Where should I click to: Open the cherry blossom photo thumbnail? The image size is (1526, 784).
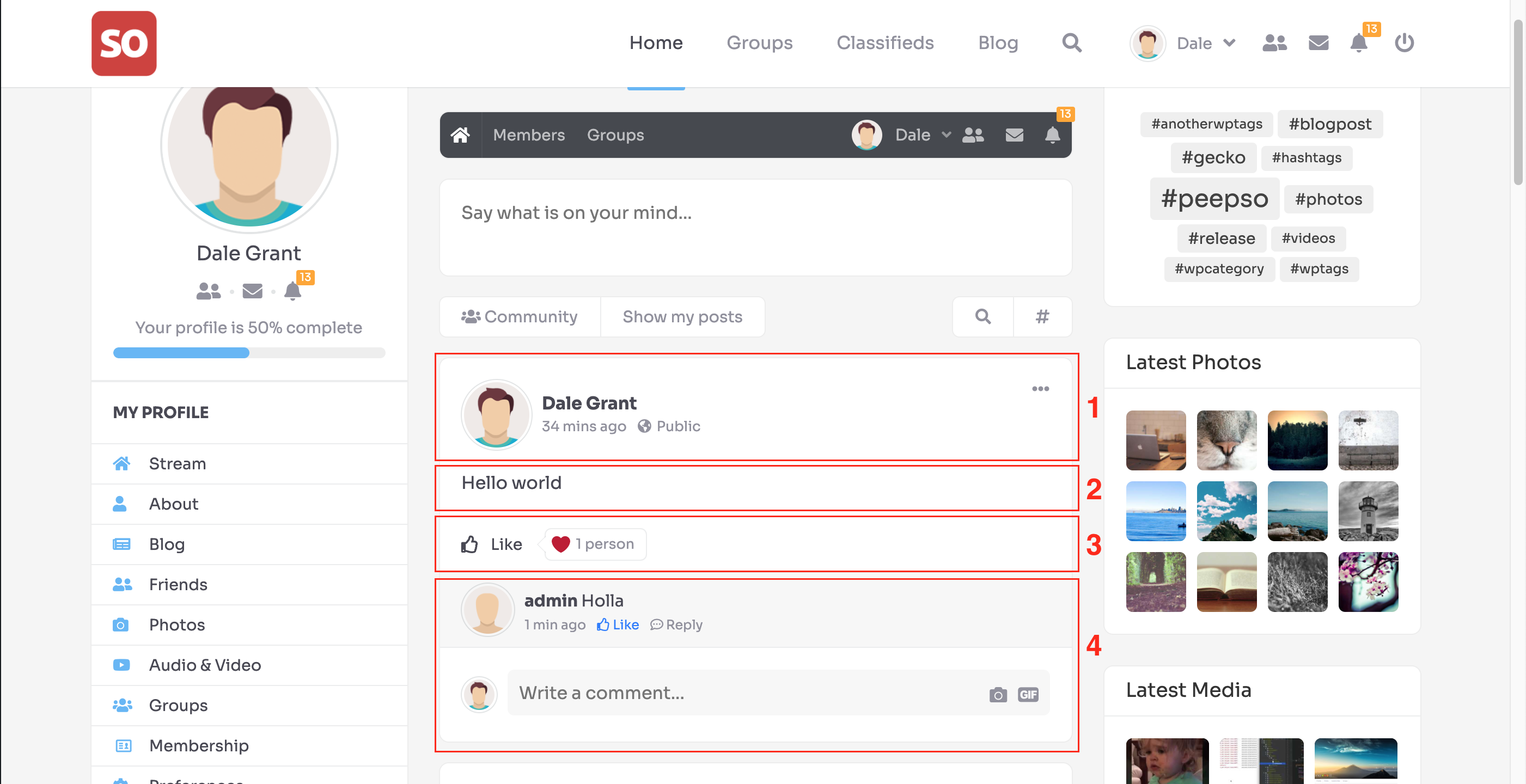coord(1368,582)
